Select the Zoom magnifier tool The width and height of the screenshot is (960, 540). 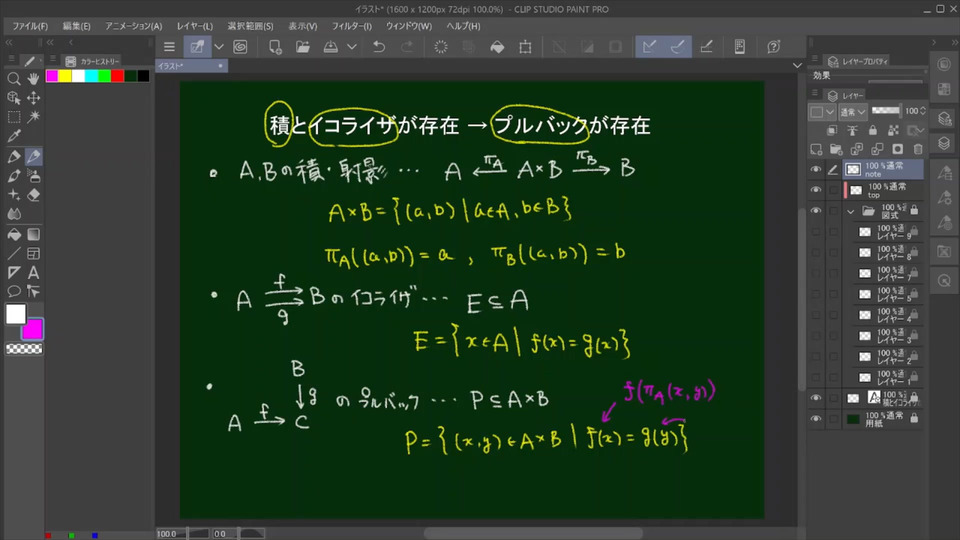13,78
